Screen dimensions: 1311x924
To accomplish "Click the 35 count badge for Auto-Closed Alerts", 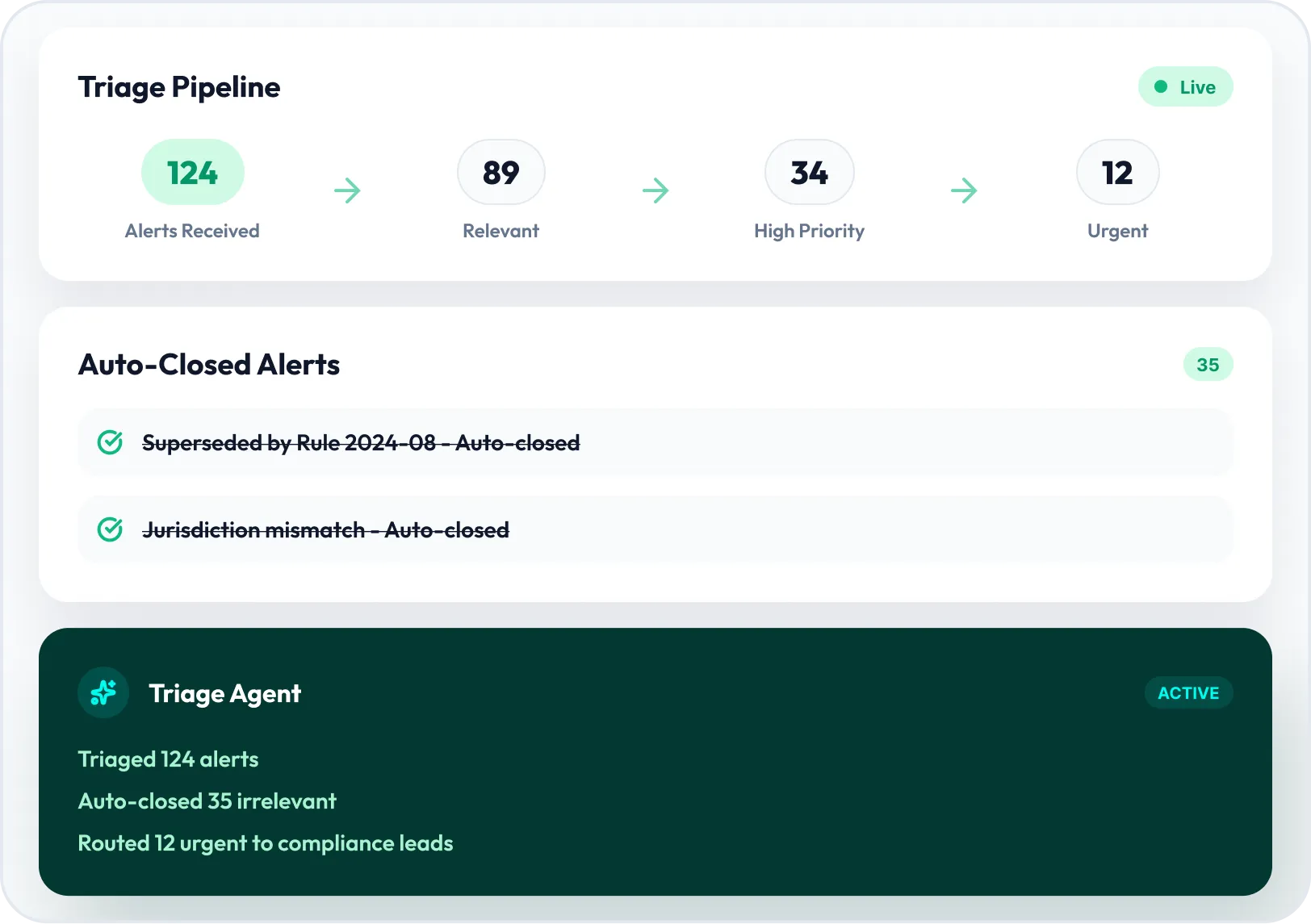I will point(1208,364).
